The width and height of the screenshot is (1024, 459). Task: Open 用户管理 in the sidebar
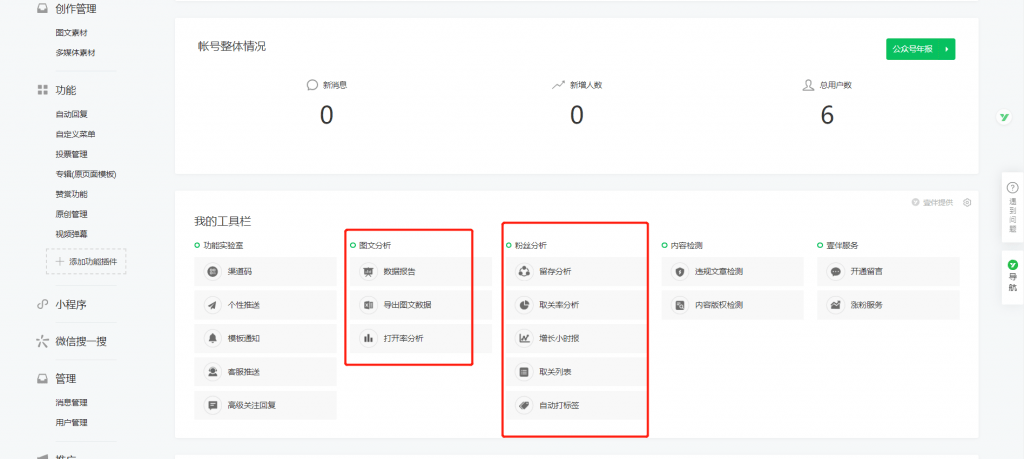(72, 423)
